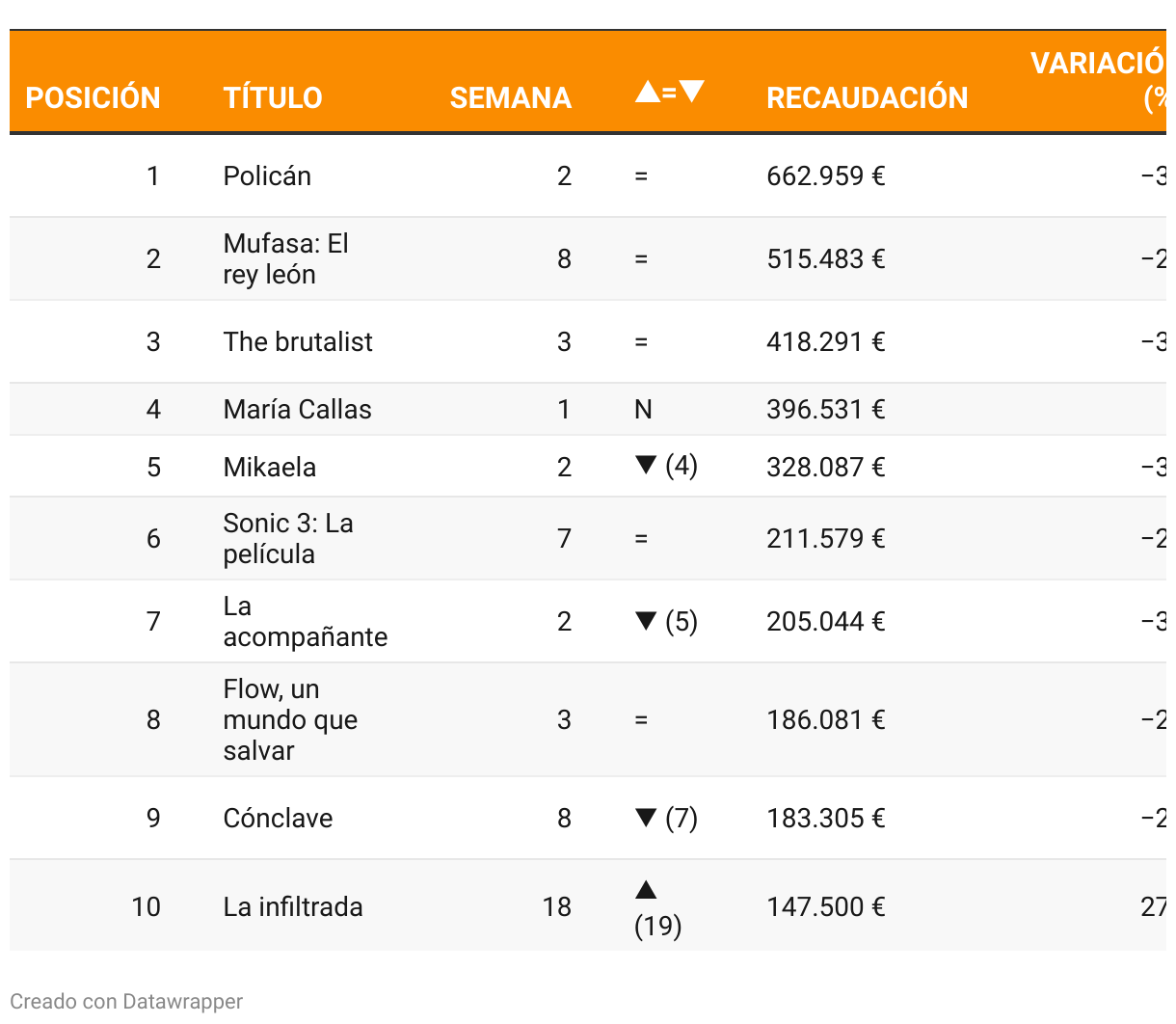This screenshot has height=1024, width=1176.
Task: Click the down arrow icon in Mikaela row
Action: coord(646,465)
